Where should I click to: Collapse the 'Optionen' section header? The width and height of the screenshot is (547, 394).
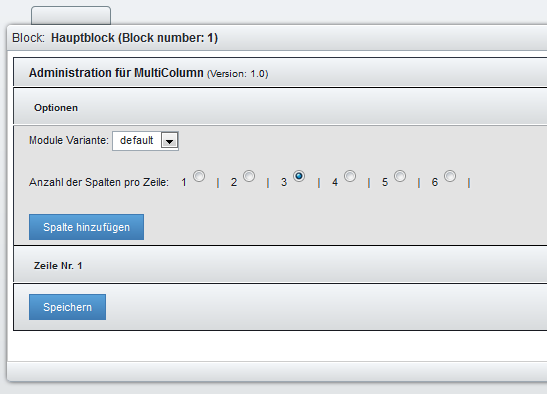pos(280,107)
